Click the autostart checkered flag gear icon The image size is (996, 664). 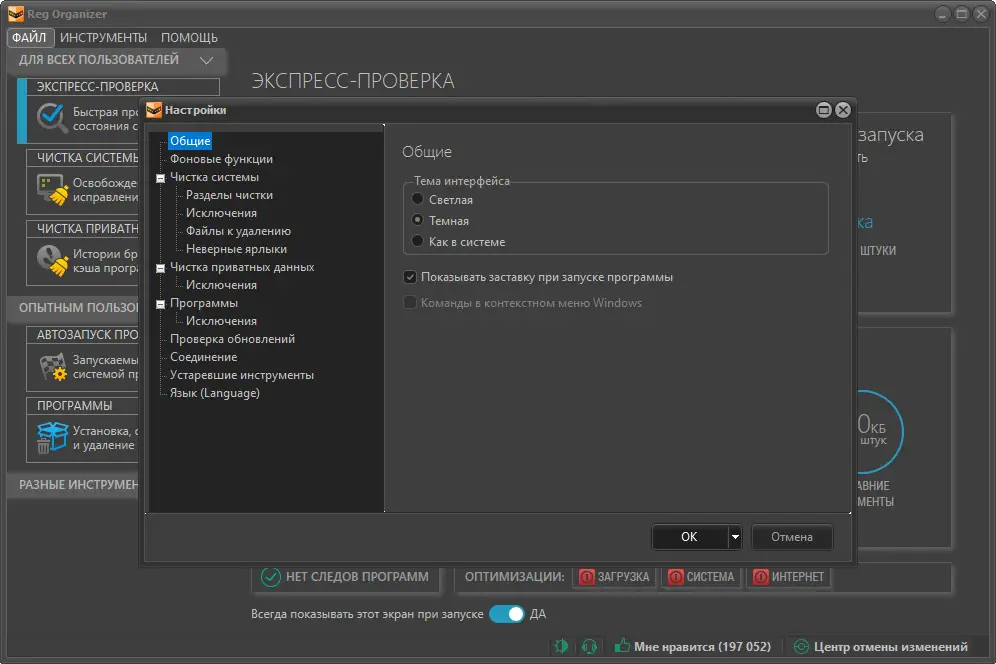click(53, 367)
